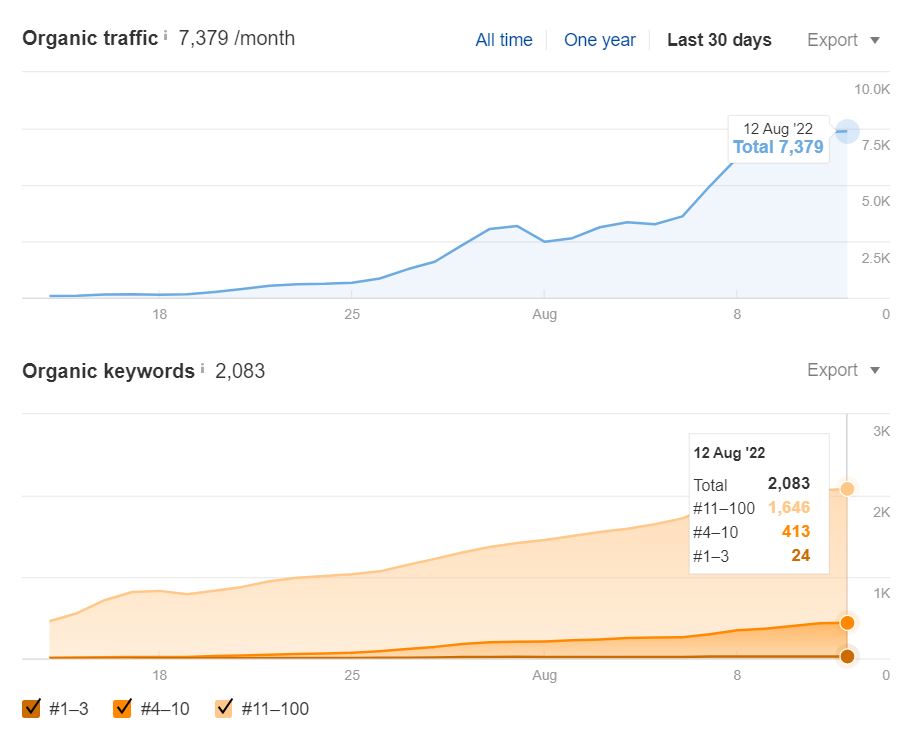
Task: Click the #11–100 value 1,646 in tooltip
Action: coord(789,508)
